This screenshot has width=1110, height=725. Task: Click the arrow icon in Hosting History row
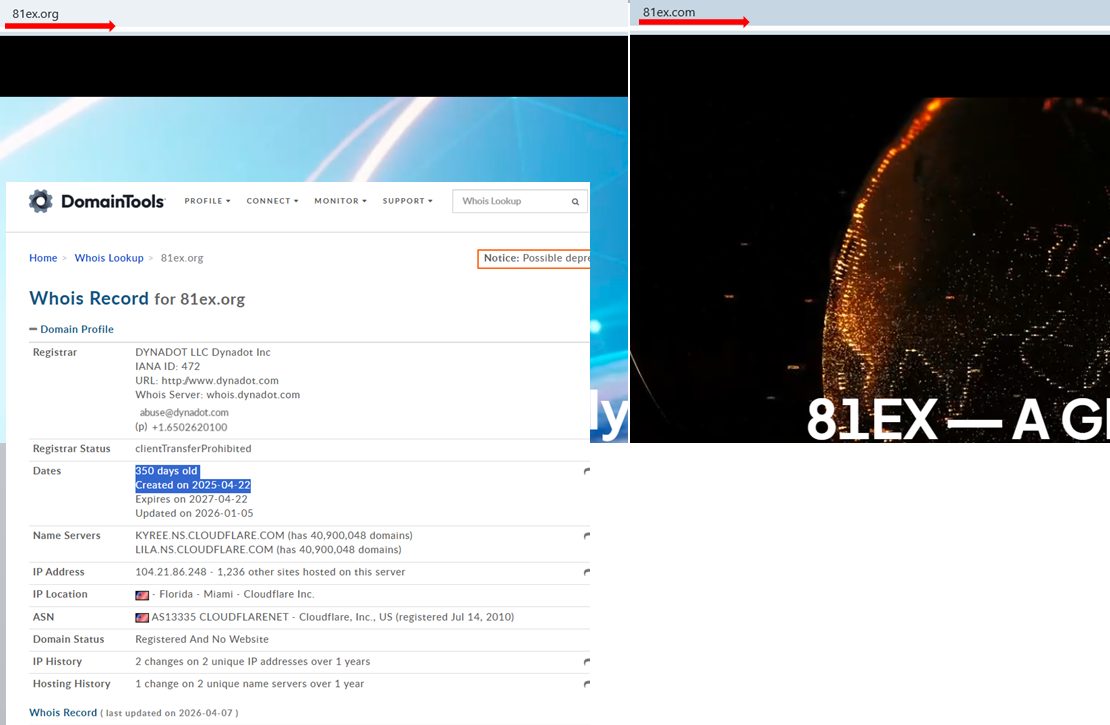(x=586, y=684)
